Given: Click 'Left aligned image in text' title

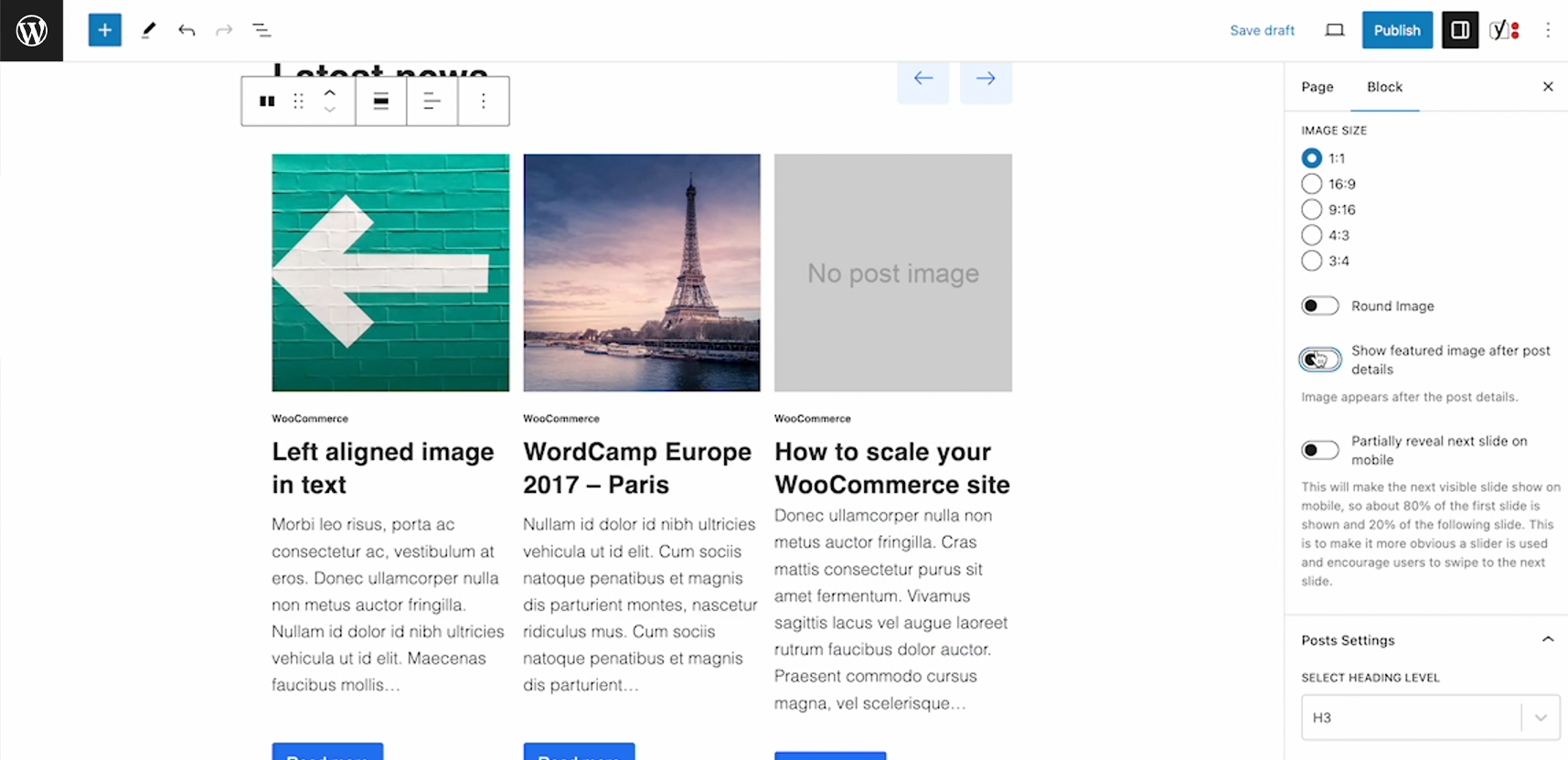Looking at the screenshot, I should 383,468.
